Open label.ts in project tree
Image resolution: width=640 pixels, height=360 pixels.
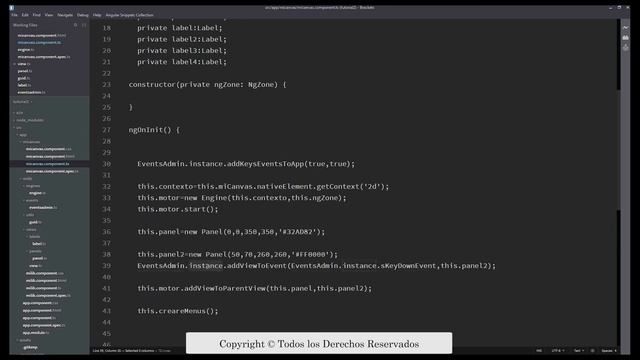39,244
